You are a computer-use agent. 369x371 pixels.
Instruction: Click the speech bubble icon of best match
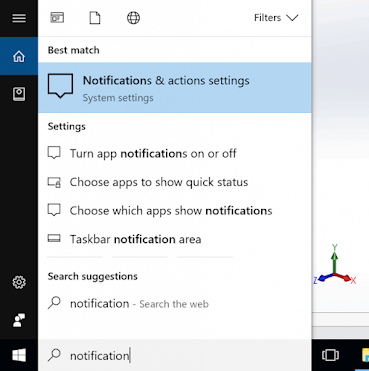pyautogui.click(x=60, y=86)
